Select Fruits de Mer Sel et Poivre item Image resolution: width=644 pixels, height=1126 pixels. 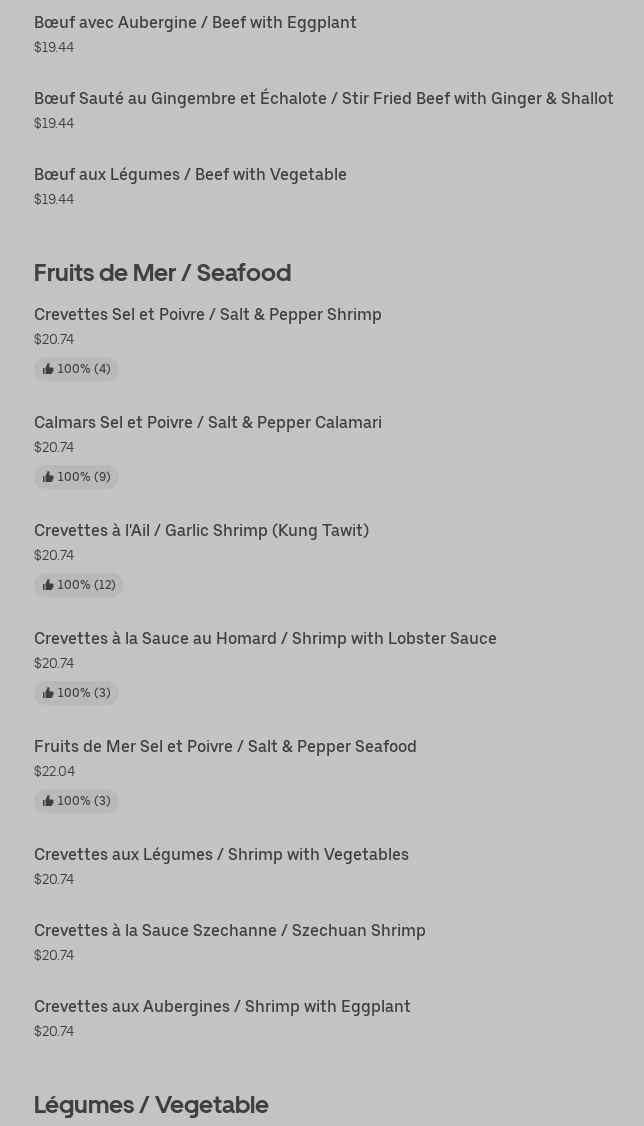coord(225,746)
